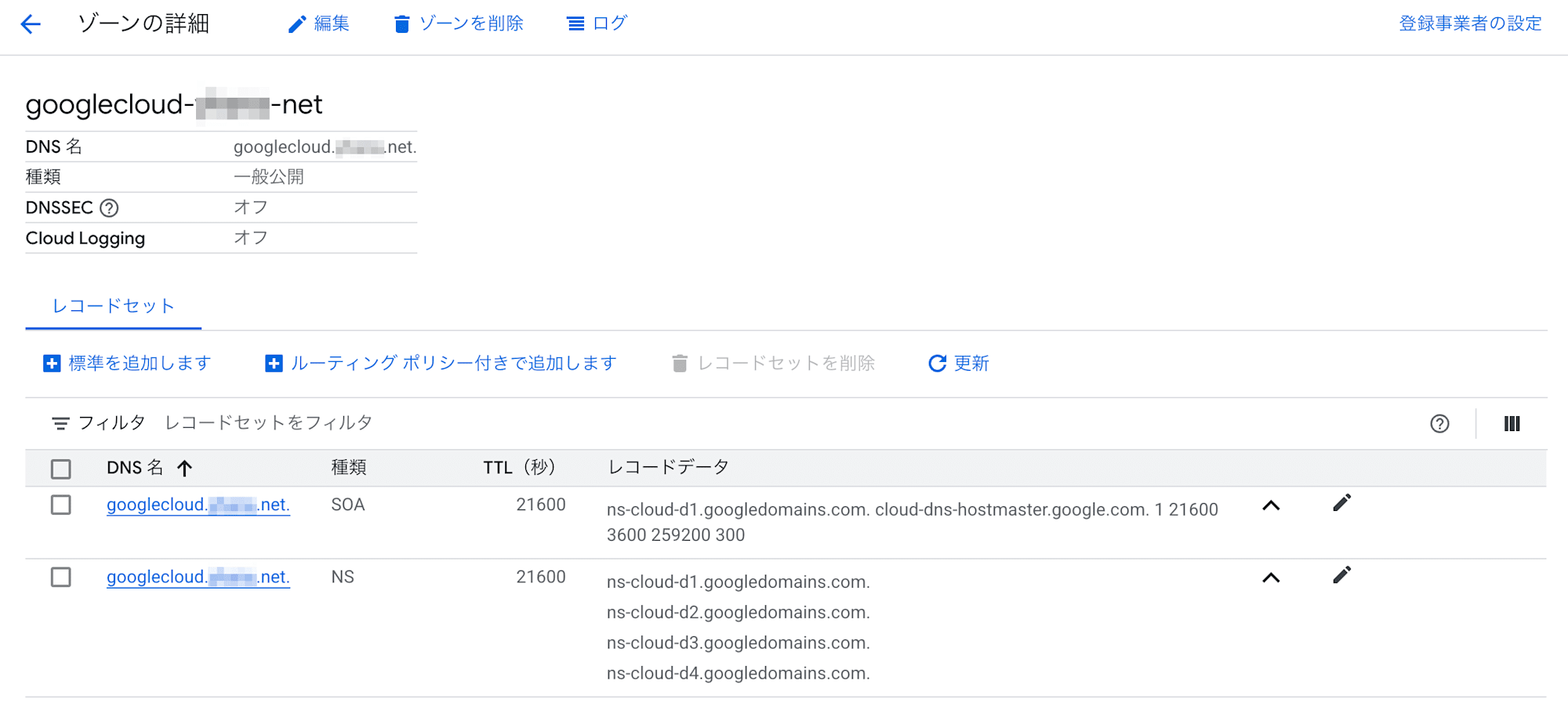Screen dimensions: 1568x728
Task: Open table help question mark icon
Action: (1439, 424)
